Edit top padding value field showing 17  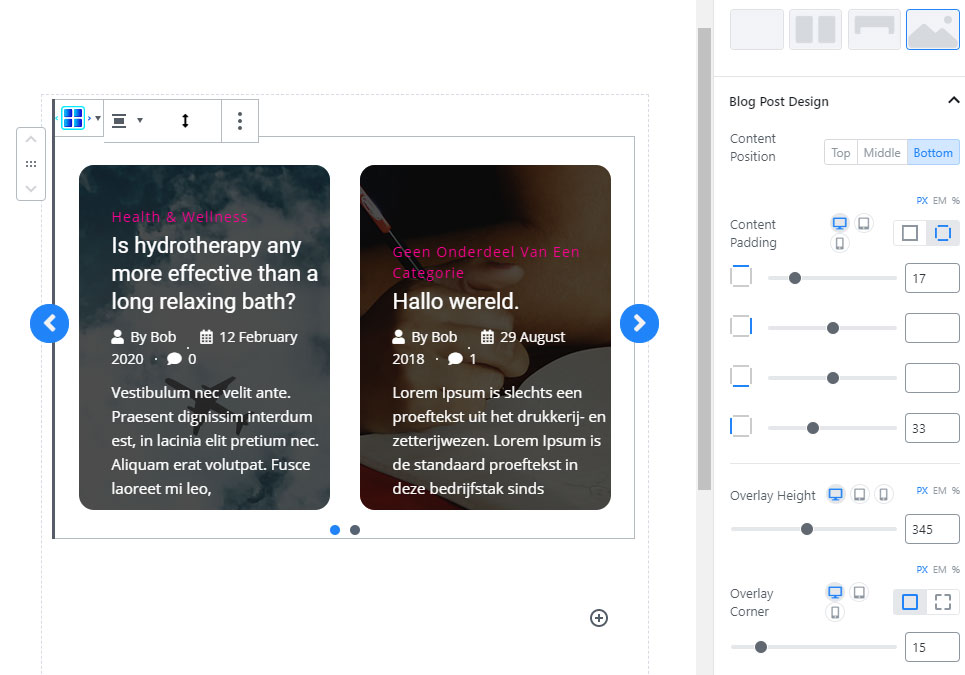(932, 278)
